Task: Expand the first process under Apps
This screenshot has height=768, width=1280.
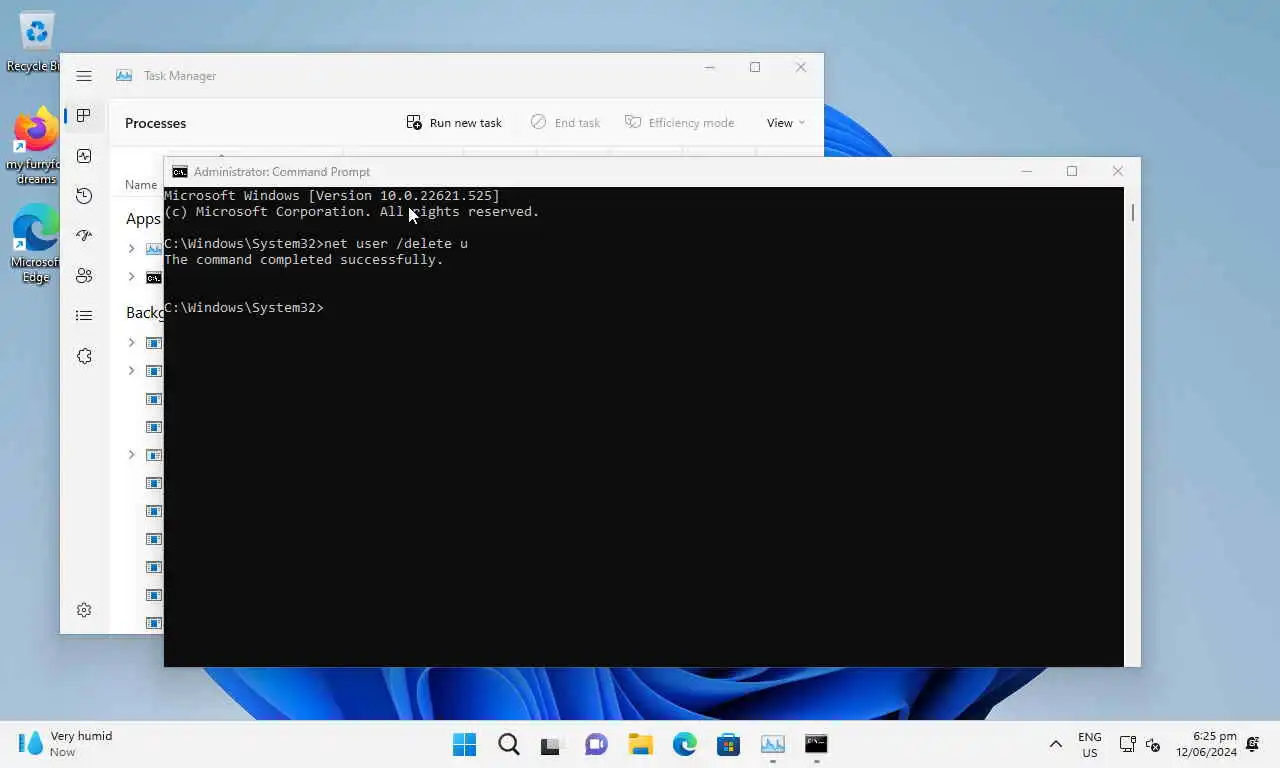Action: (131, 248)
